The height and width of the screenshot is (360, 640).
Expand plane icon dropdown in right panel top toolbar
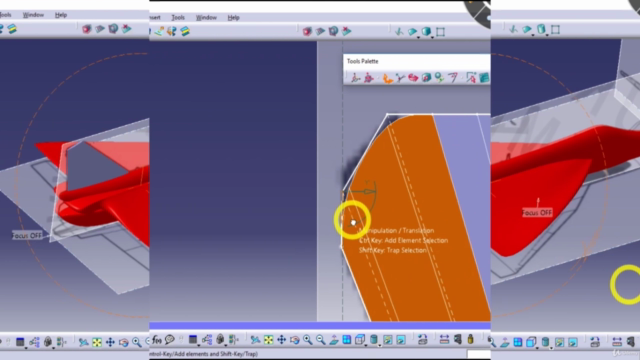(x=533, y=35)
